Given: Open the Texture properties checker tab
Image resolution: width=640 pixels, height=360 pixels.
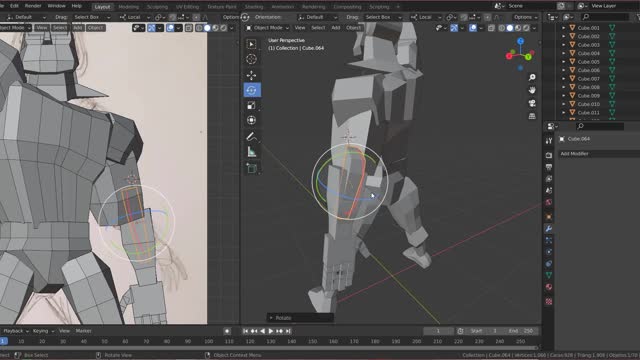Looking at the screenshot, I should (x=549, y=302).
